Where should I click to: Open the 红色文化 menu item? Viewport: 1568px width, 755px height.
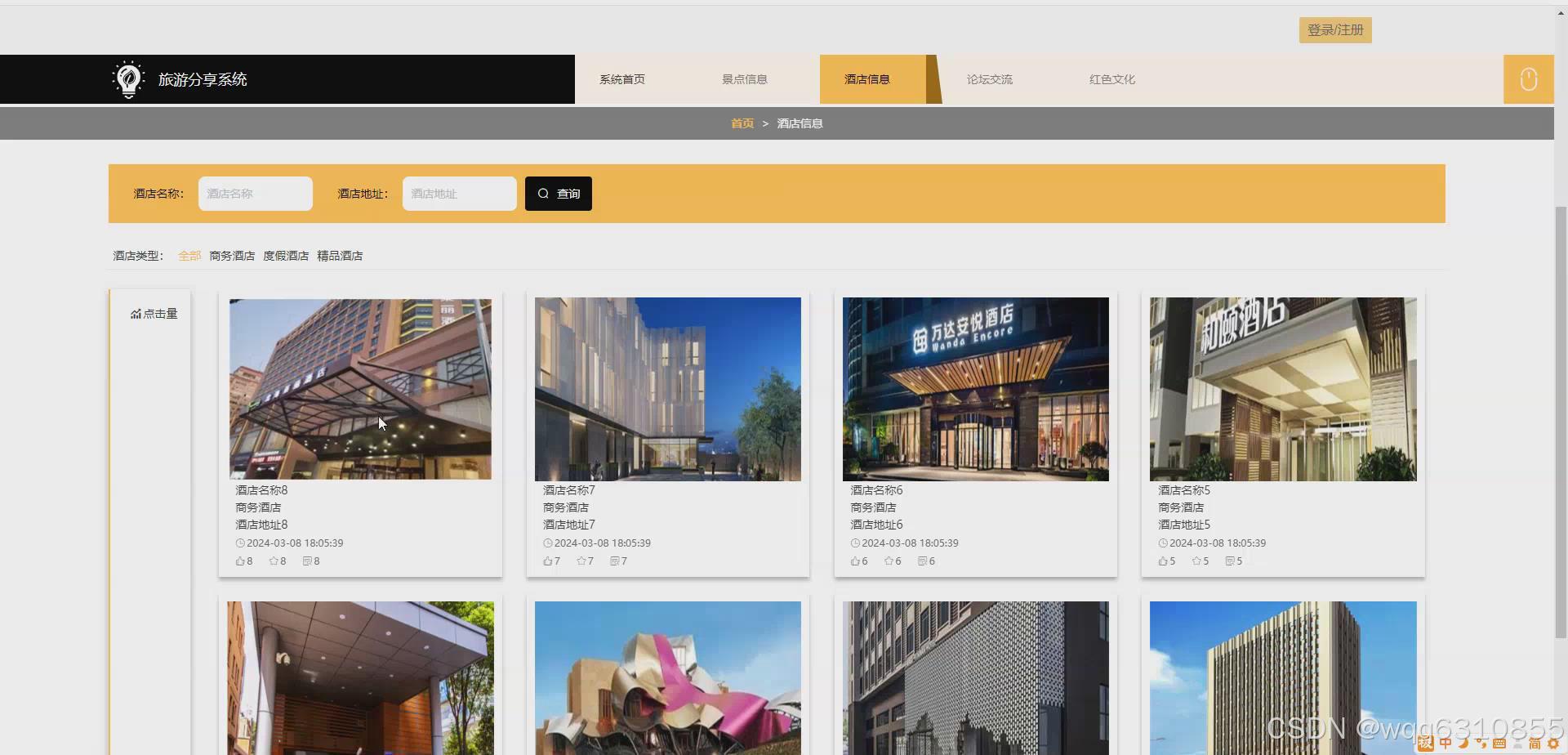(x=1112, y=79)
